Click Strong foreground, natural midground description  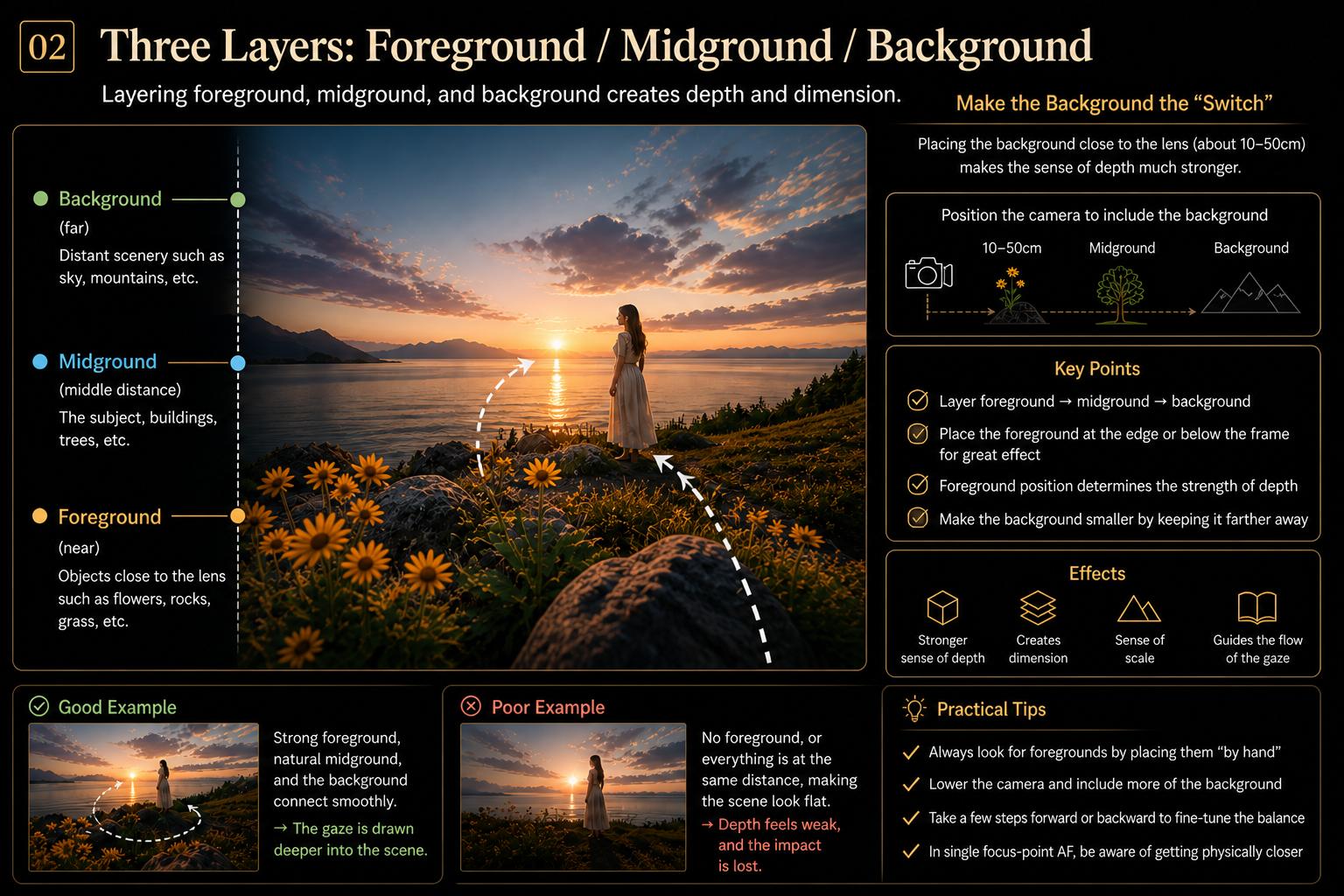[340, 769]
